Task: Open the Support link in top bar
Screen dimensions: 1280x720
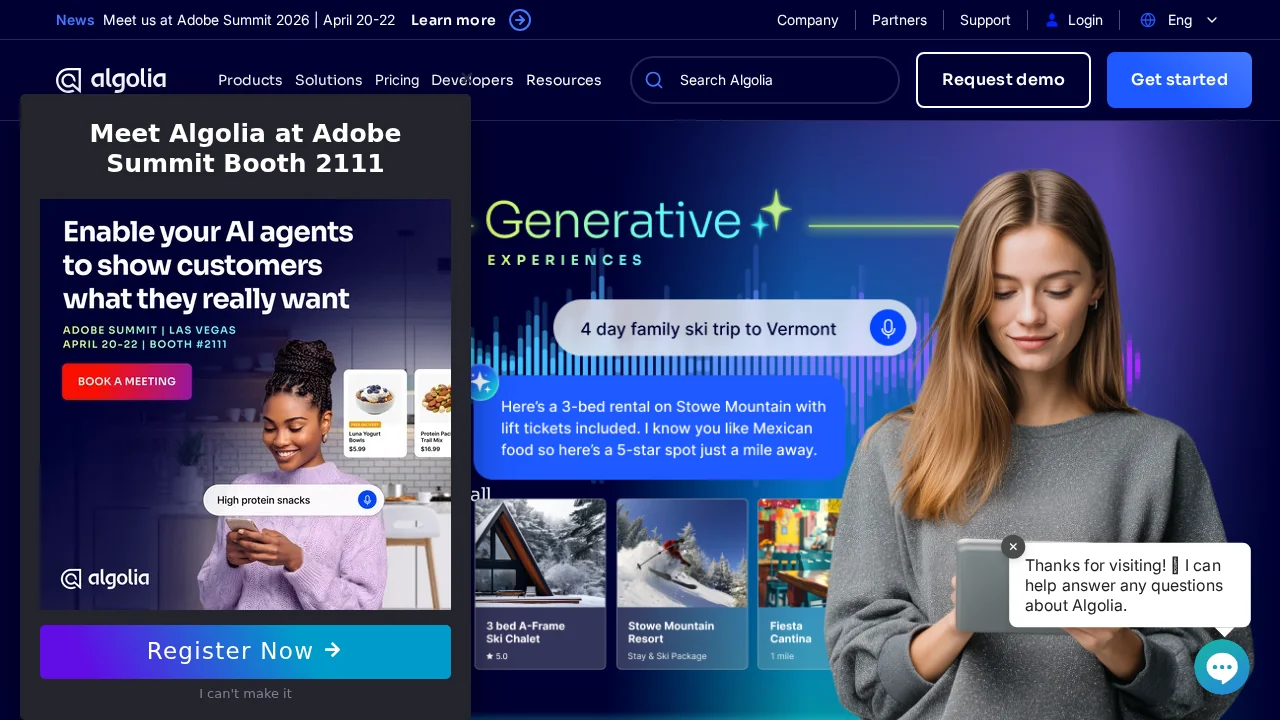Action: tap(985, 20)
